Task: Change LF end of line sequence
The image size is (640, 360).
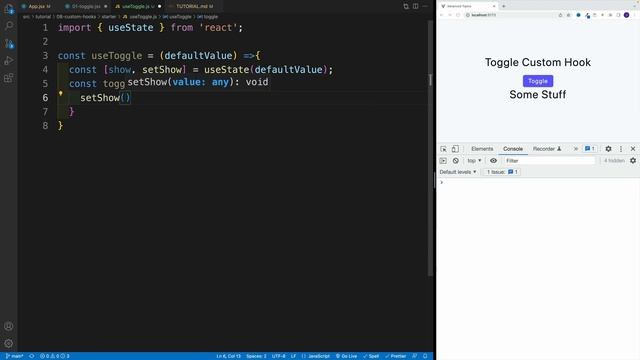Action: pyautogui.click(x=293, y=356)
